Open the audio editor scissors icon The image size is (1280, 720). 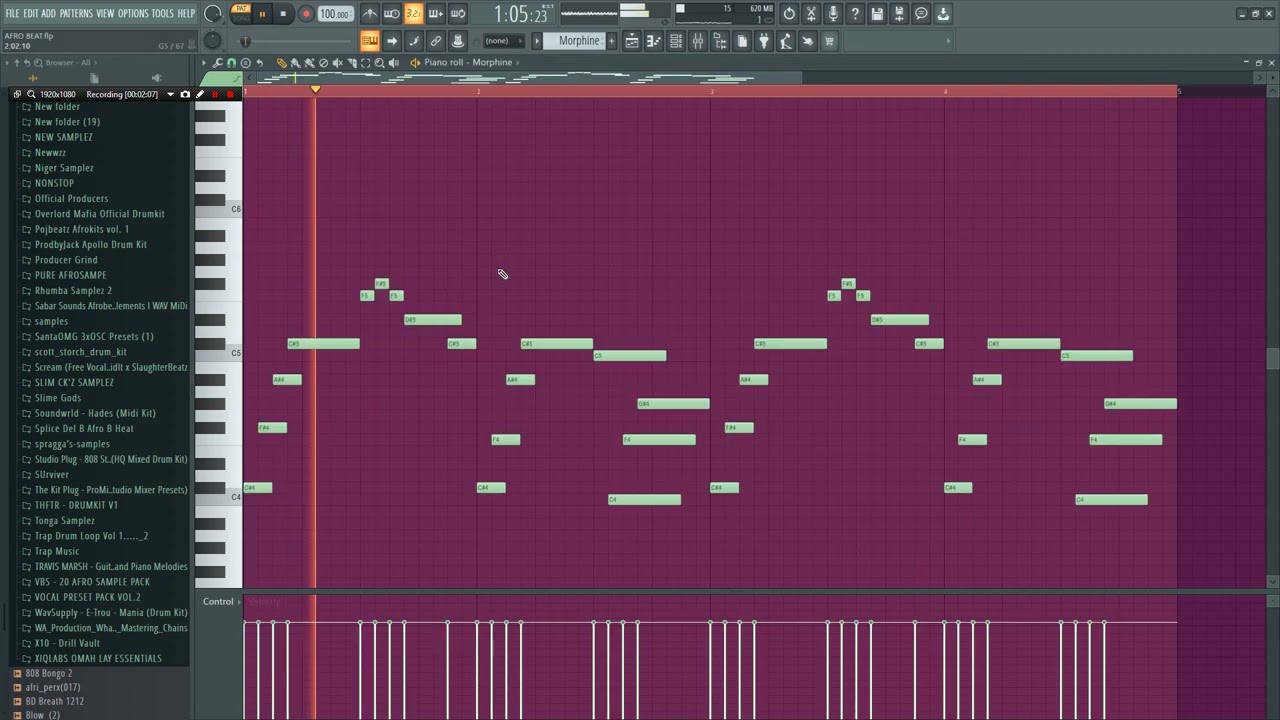point(811,14)
